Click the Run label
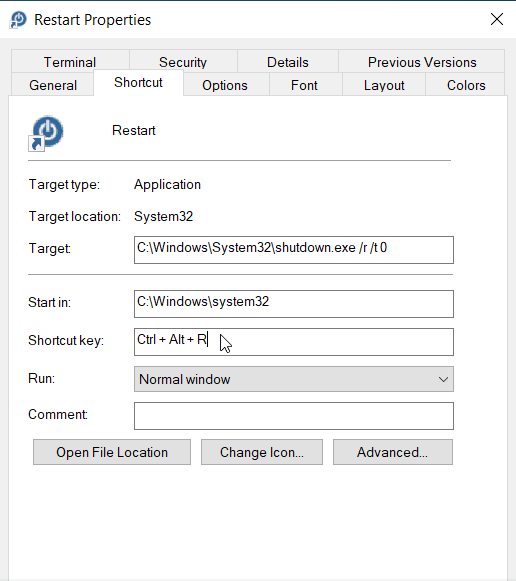Screen dimensions: 516x581 pos(41,378)
